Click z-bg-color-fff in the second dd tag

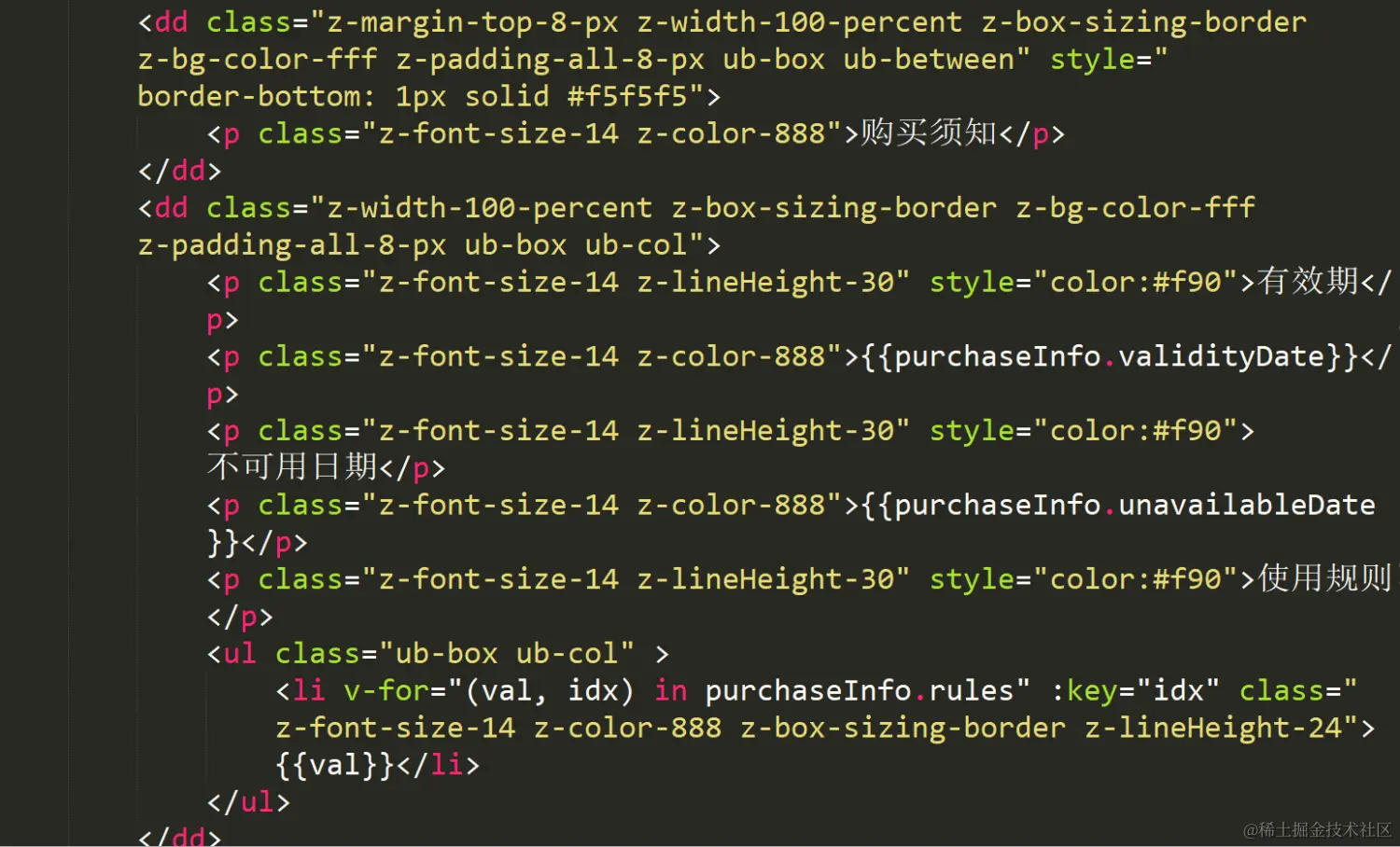pos(1136,207)
